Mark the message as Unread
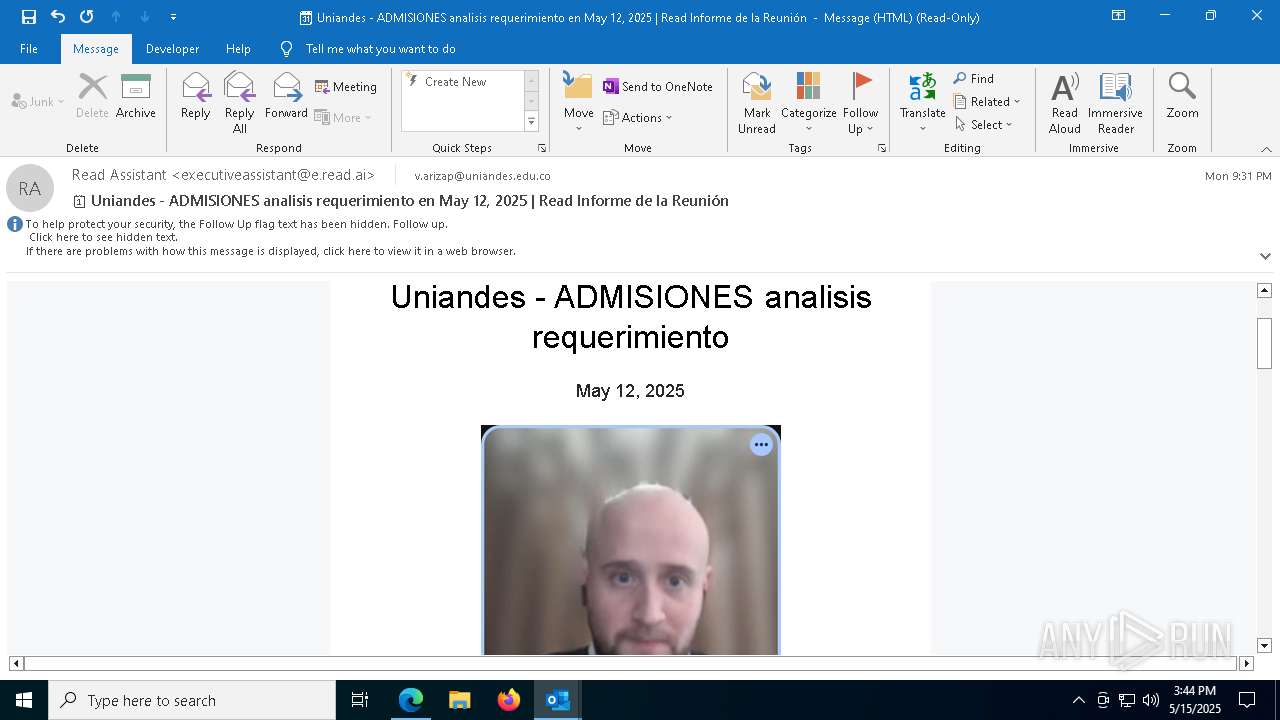The height and width of the screenshot is (720, 1280). pos(757,102)
